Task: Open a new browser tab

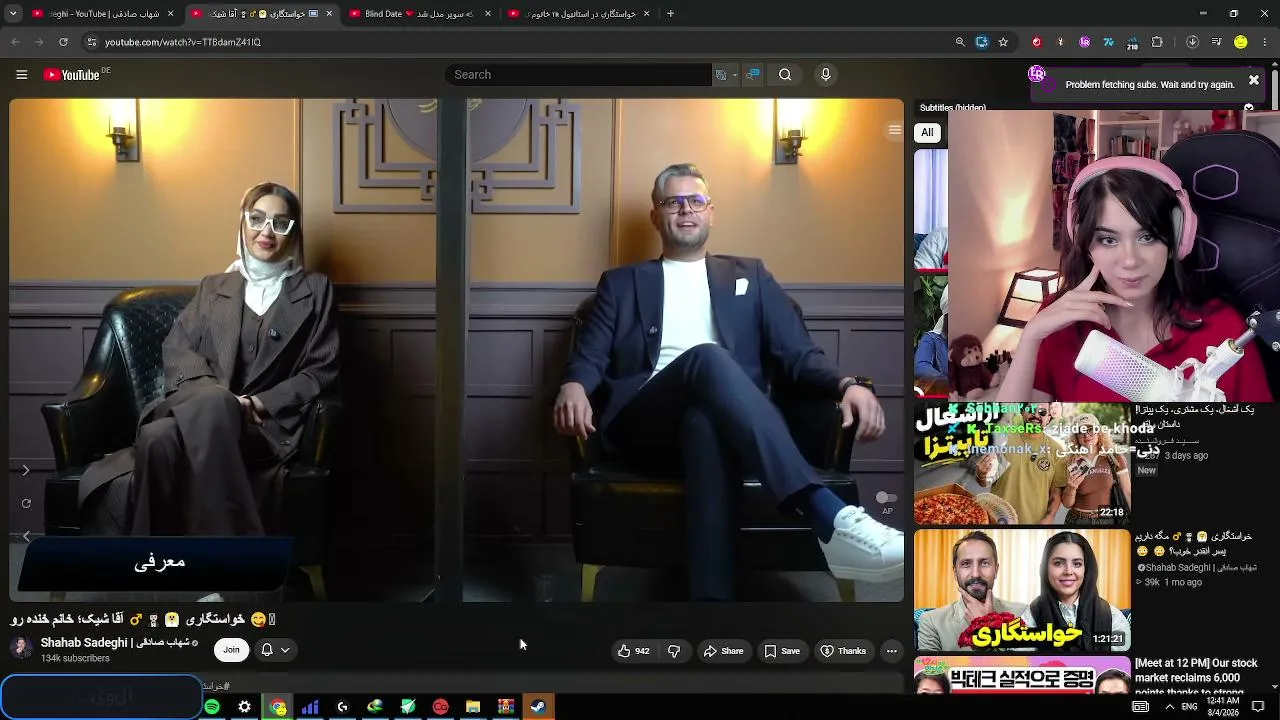Action: (x=670, y=14)
